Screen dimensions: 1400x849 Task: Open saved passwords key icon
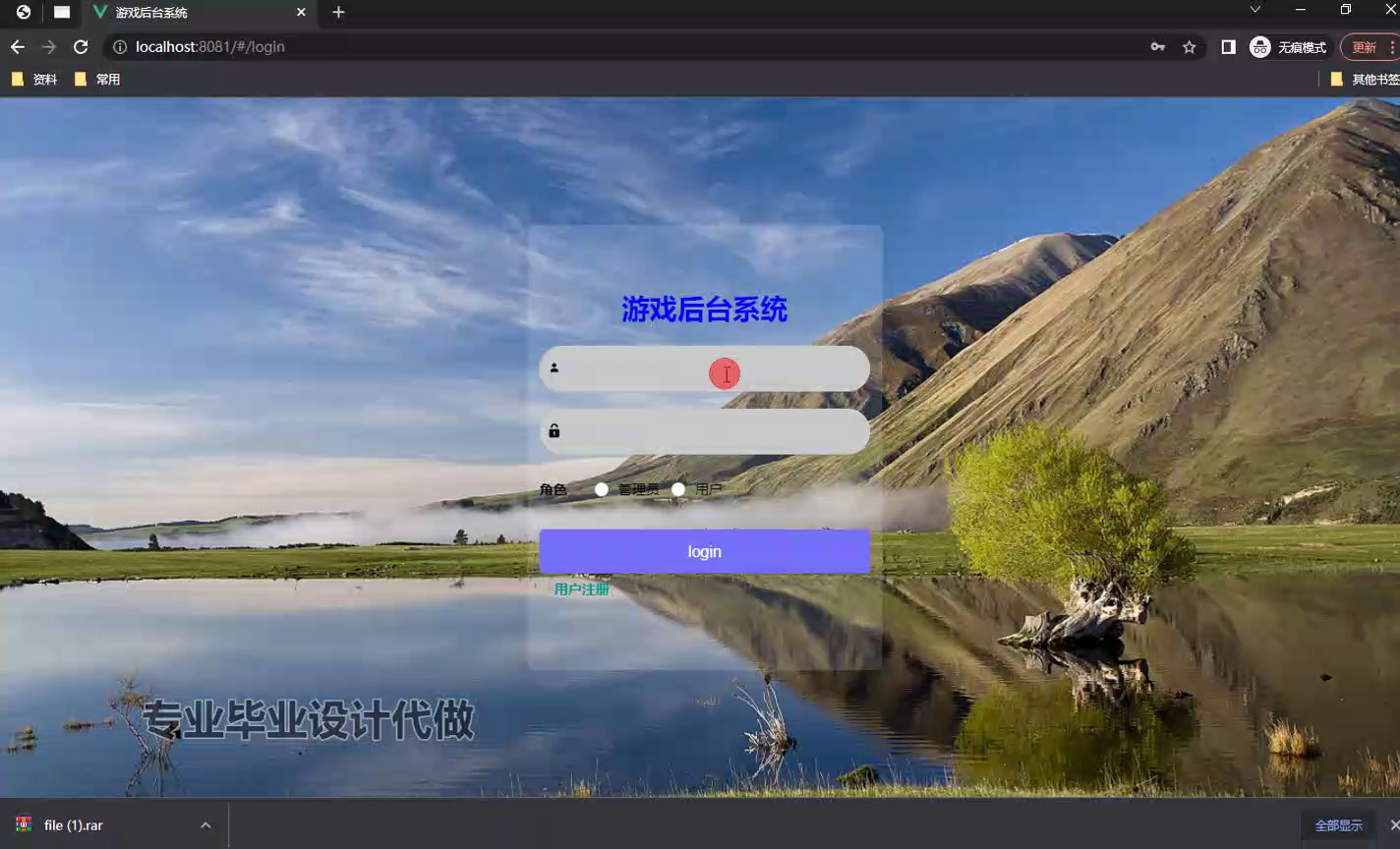(x=1157, y=47)
